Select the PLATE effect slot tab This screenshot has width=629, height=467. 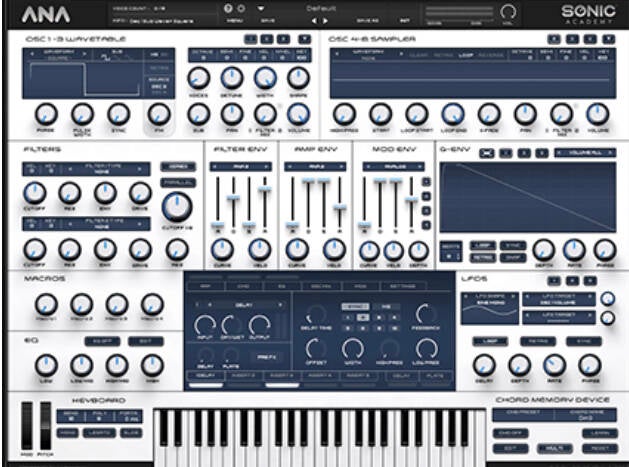(435, 376)
